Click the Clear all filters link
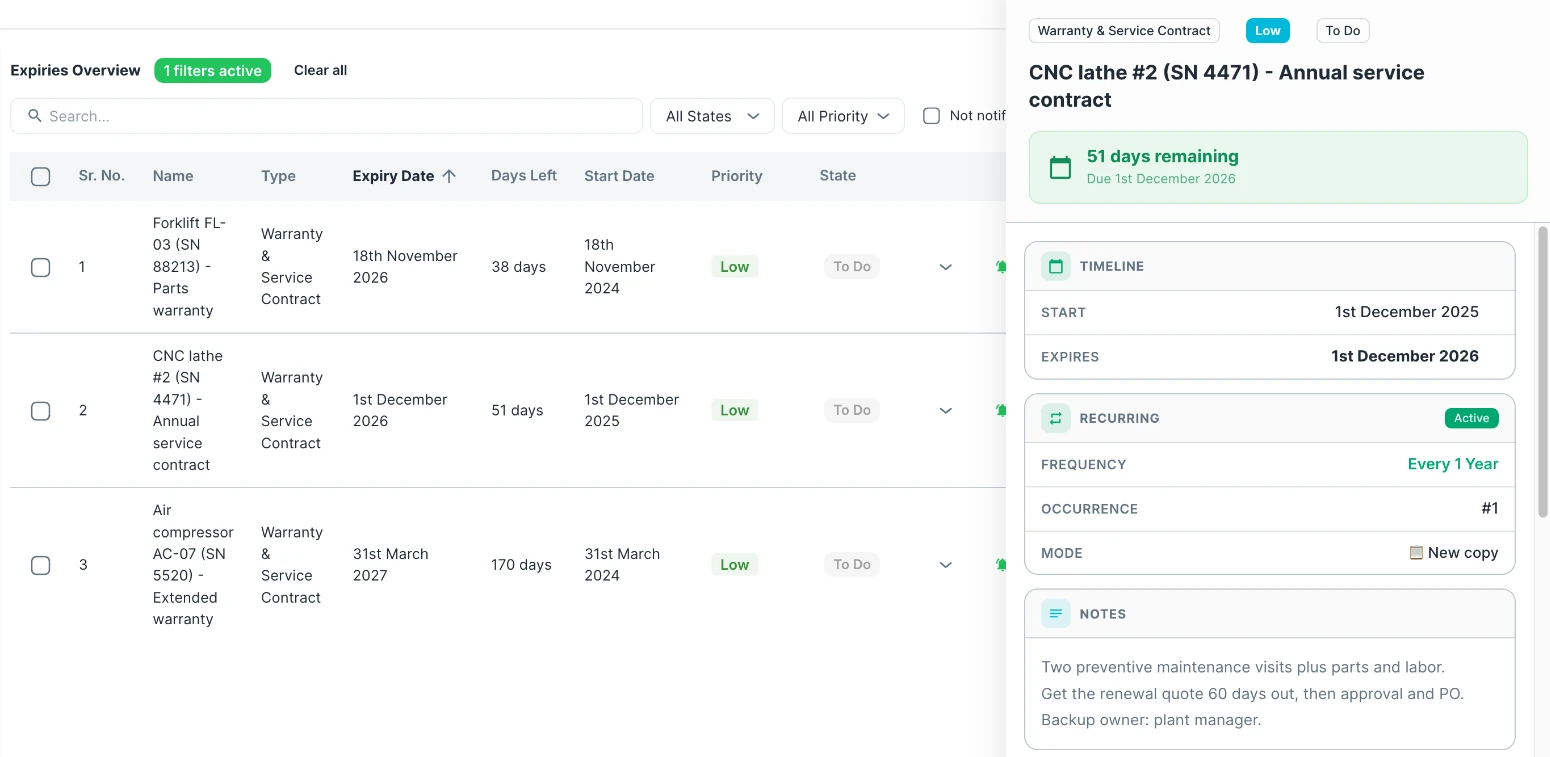 coord(320,70)
